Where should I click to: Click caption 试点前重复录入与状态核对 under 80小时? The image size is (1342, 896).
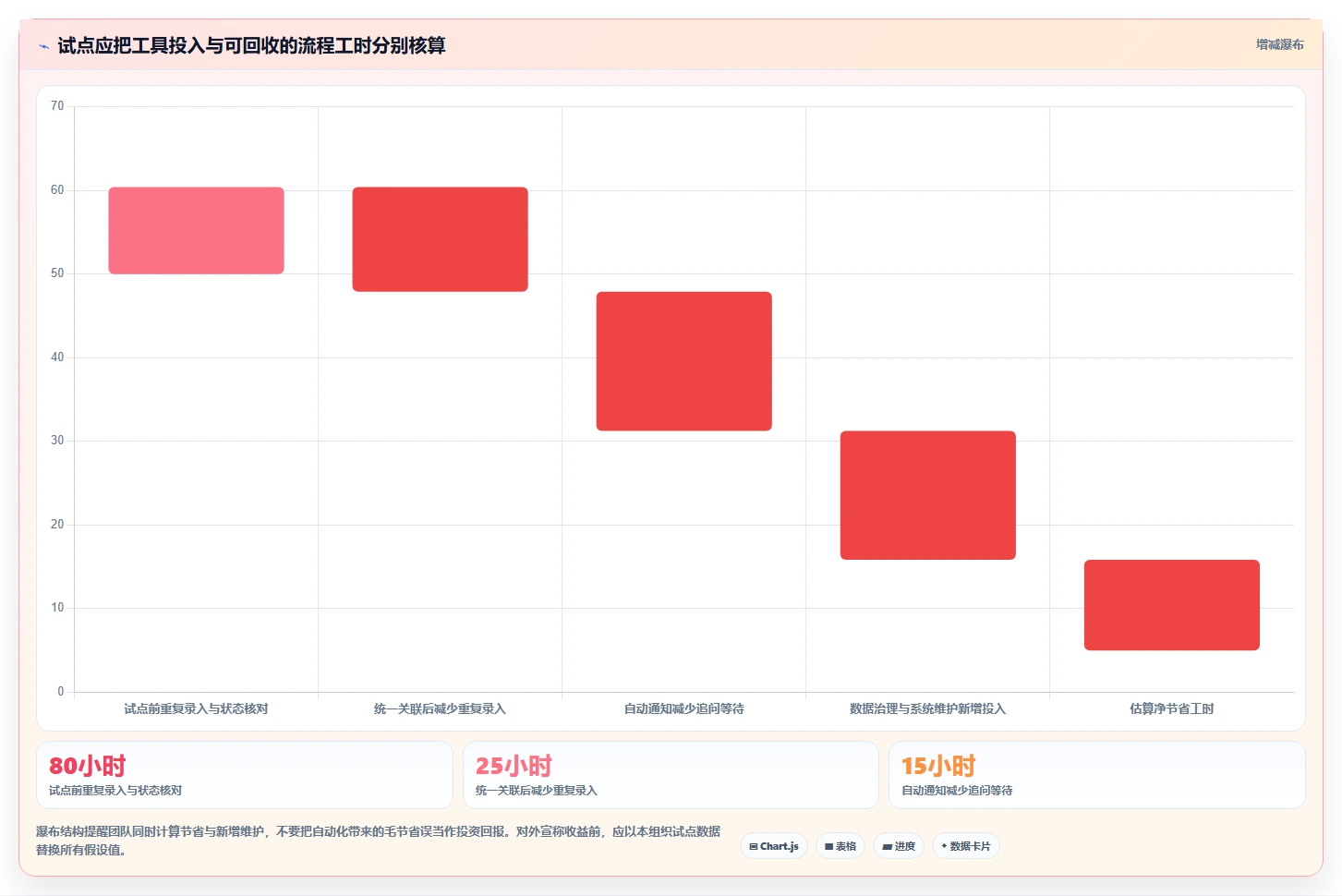[115, 791]
